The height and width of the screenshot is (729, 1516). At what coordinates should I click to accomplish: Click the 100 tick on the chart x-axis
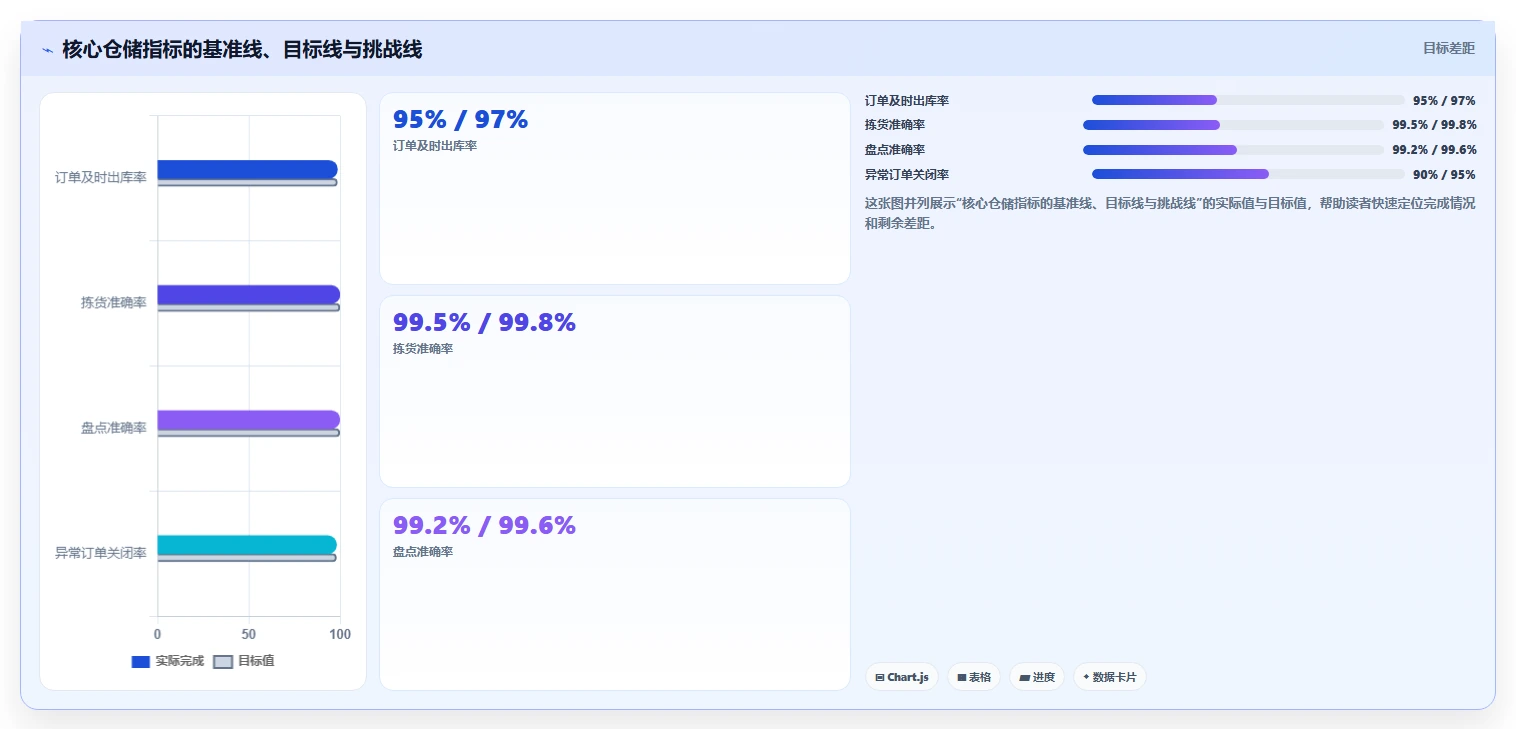click(x=340, y=634)
